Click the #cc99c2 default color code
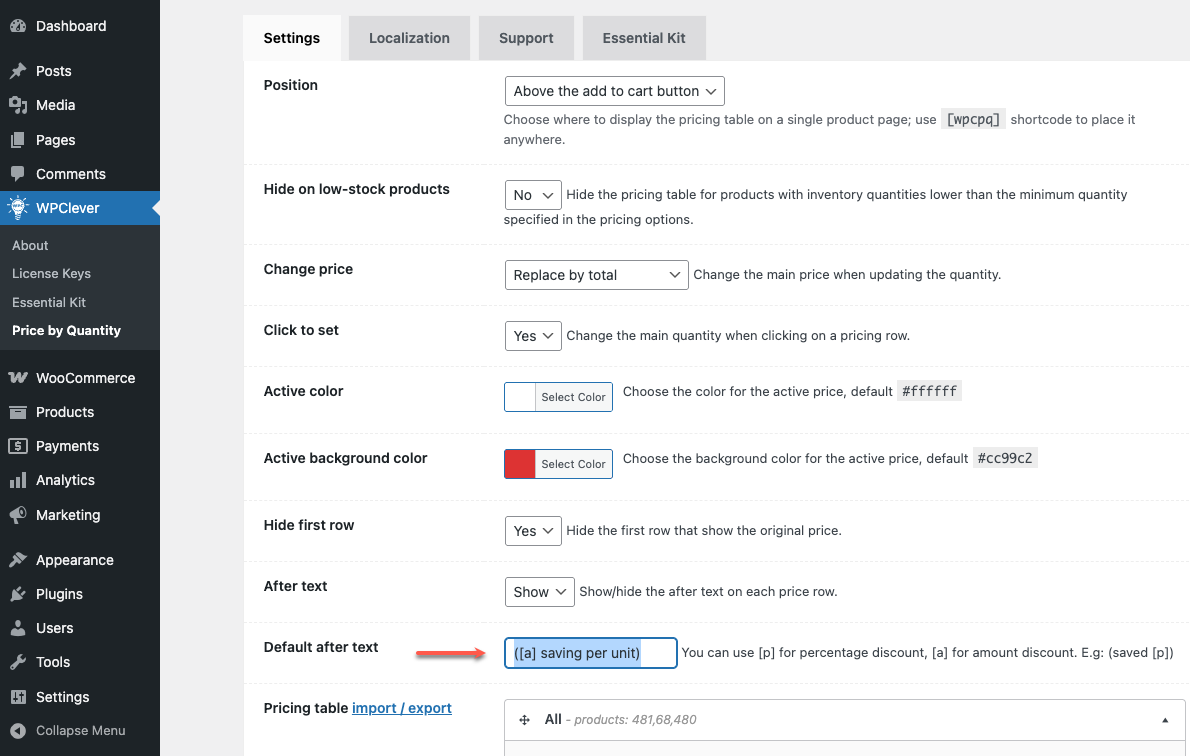Screen dimensions: 1190x756 click(x=1005, y=458)
